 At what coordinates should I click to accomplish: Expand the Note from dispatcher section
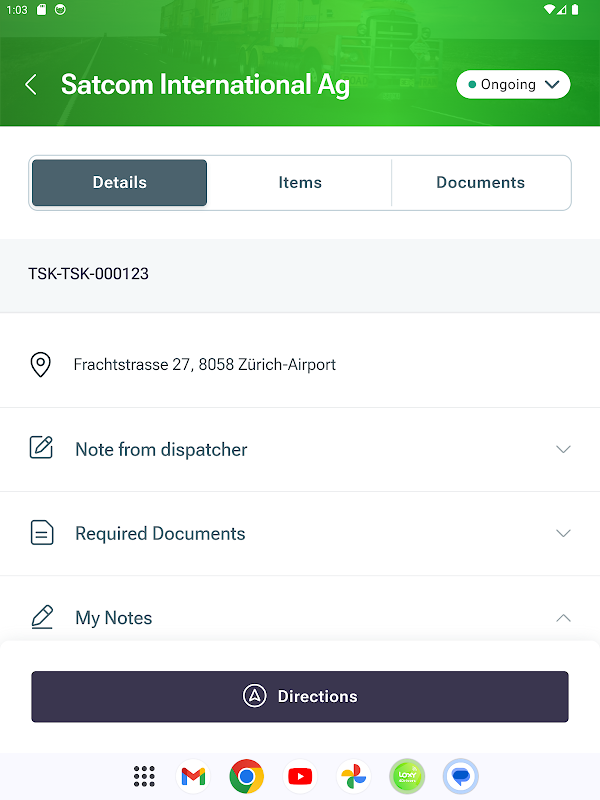click(x=563, y=449)
